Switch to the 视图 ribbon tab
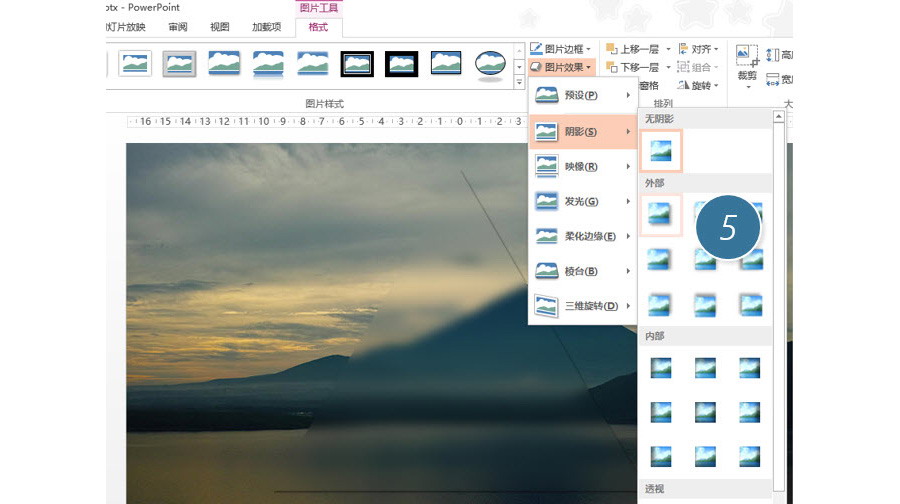900x504 pixels. click(x=219, y=27)
